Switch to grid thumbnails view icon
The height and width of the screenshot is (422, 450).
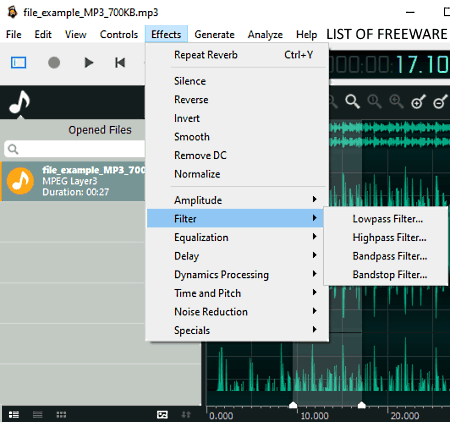[x=61, y=415]
